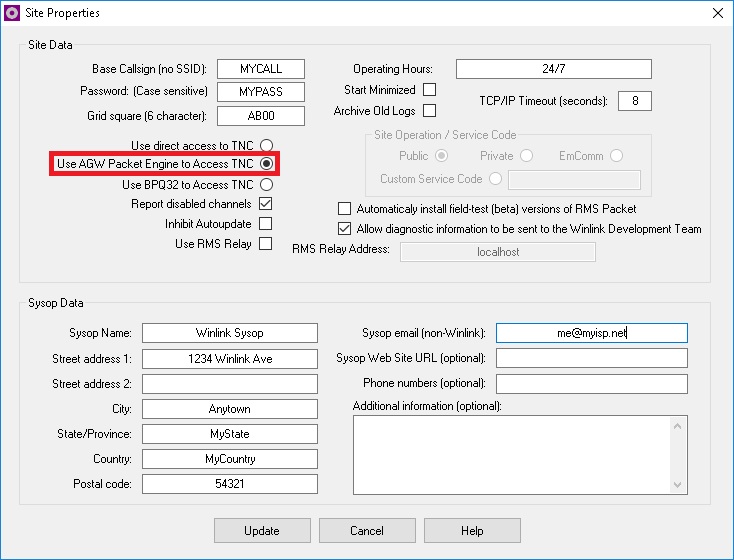Select direct access to TNC option
The width and height of the screenshot is (734, 560).
266,146
